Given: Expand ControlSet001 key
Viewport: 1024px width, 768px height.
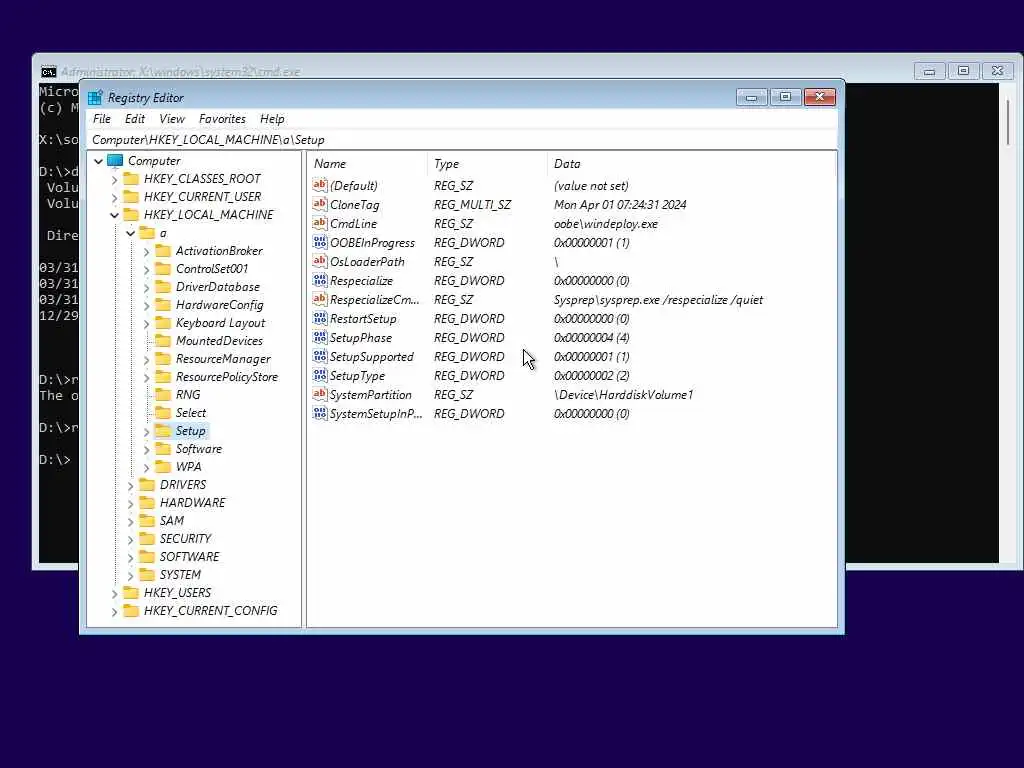Looking at the screenshot, I should click(146, 269).
